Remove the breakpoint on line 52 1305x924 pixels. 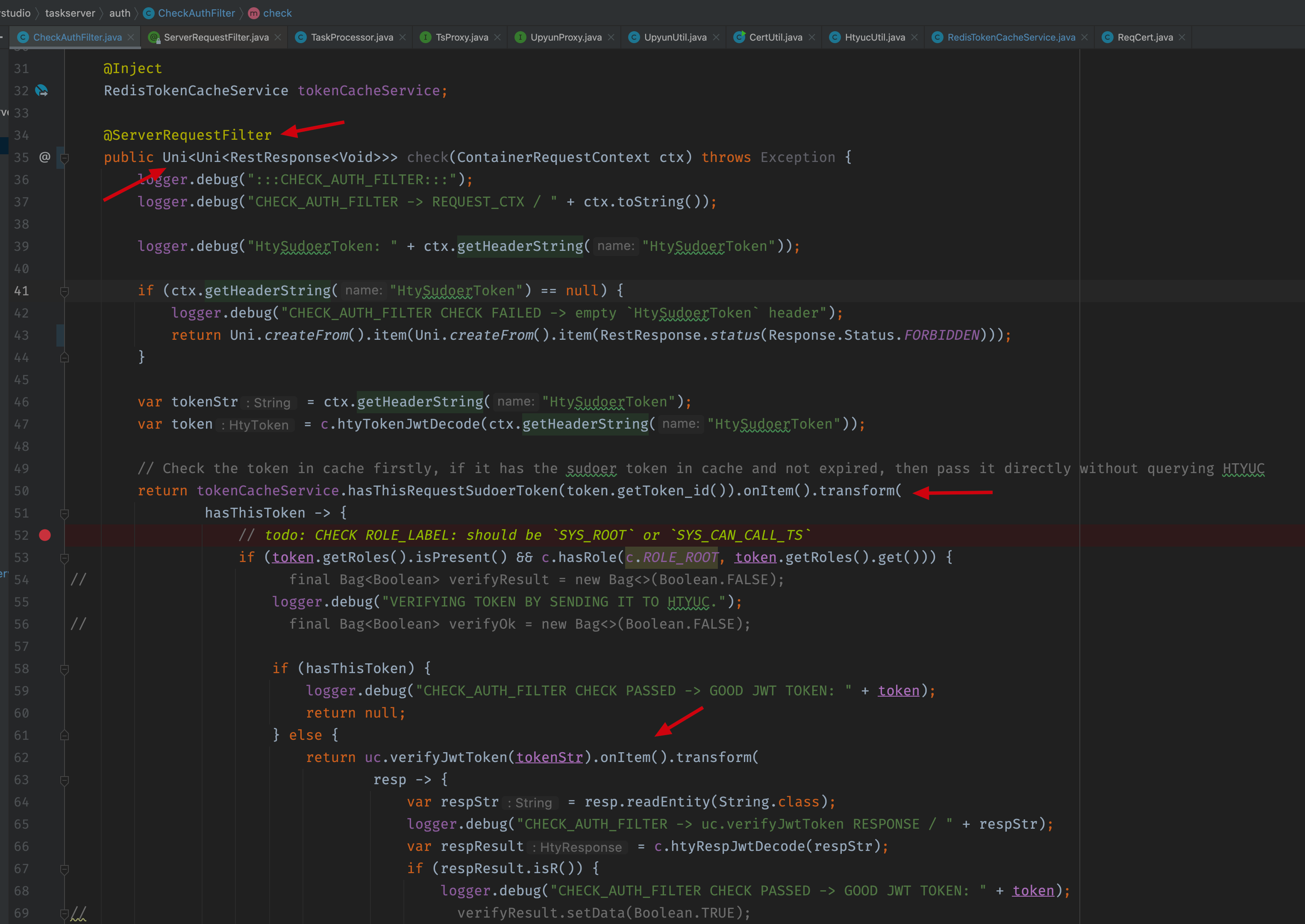coord(45,535)
